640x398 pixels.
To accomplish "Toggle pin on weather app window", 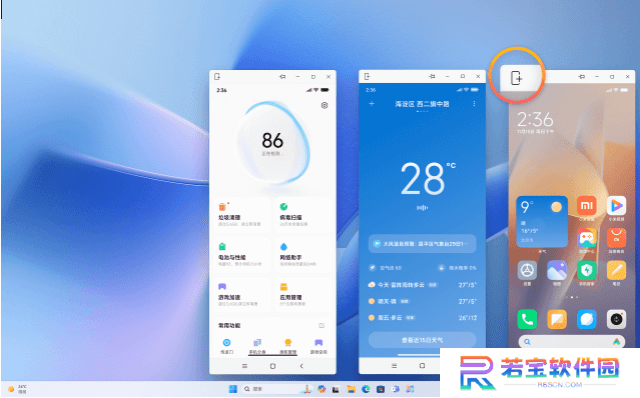I will 432,76.
